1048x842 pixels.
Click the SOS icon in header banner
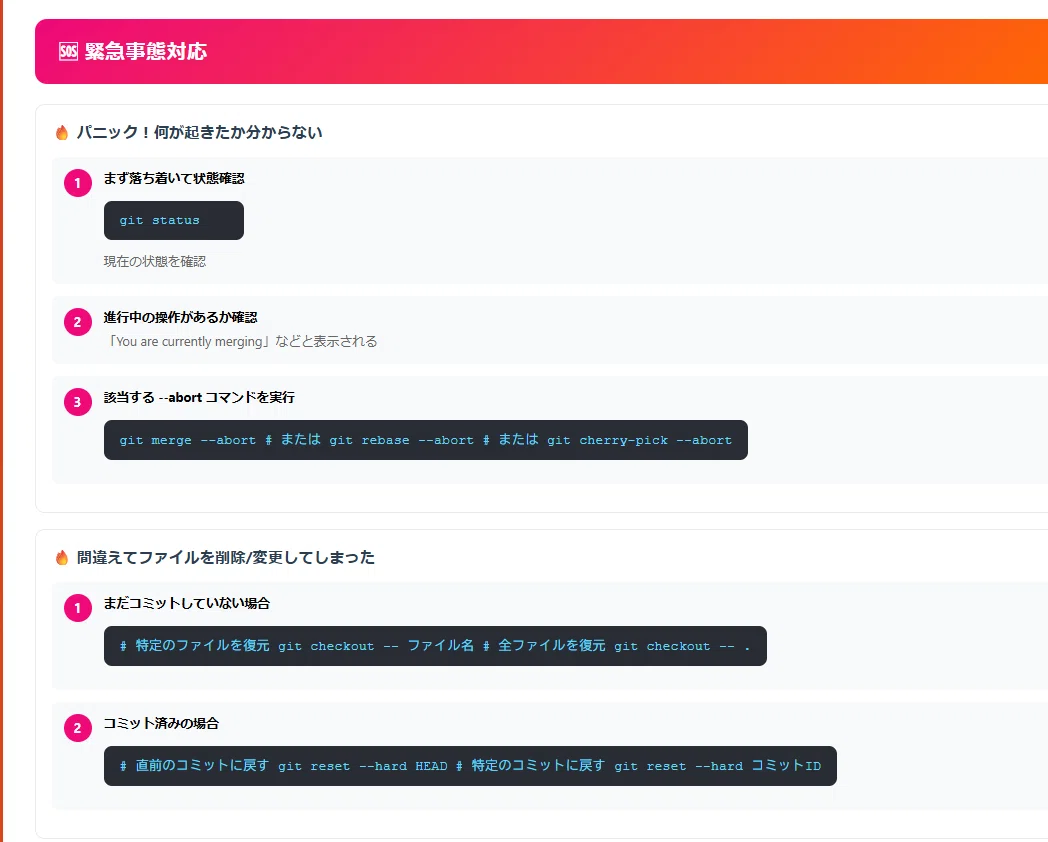coord(68,51)
